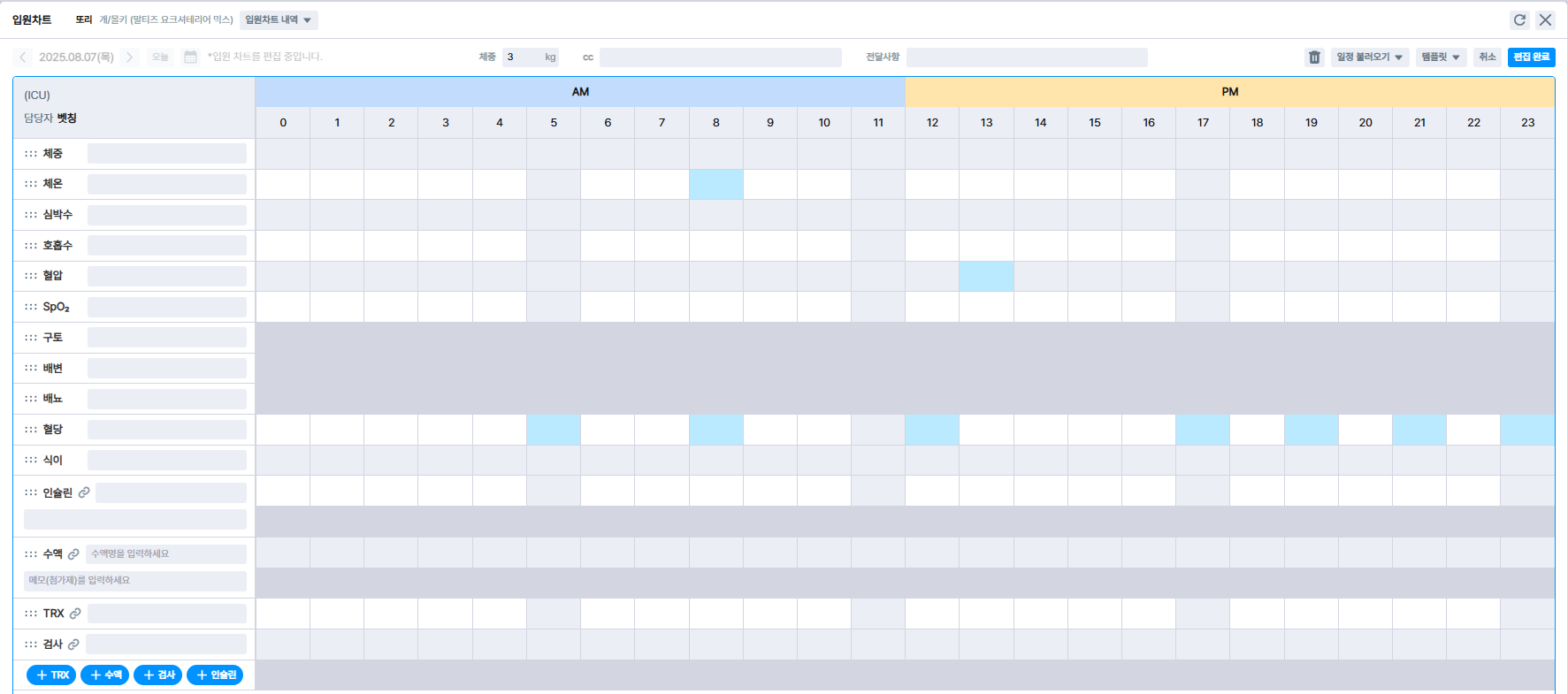Click the + 수액 add button

tap(105, 675)
